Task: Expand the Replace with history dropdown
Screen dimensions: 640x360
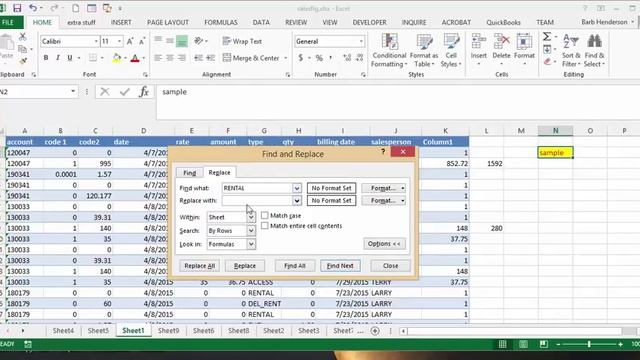Action: click(297, 200)
